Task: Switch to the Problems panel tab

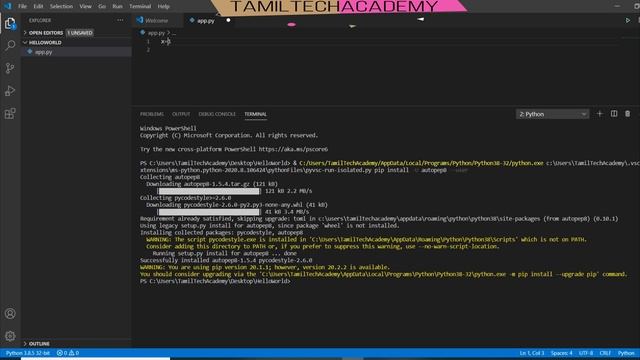Action: click(x=152, y=114)
